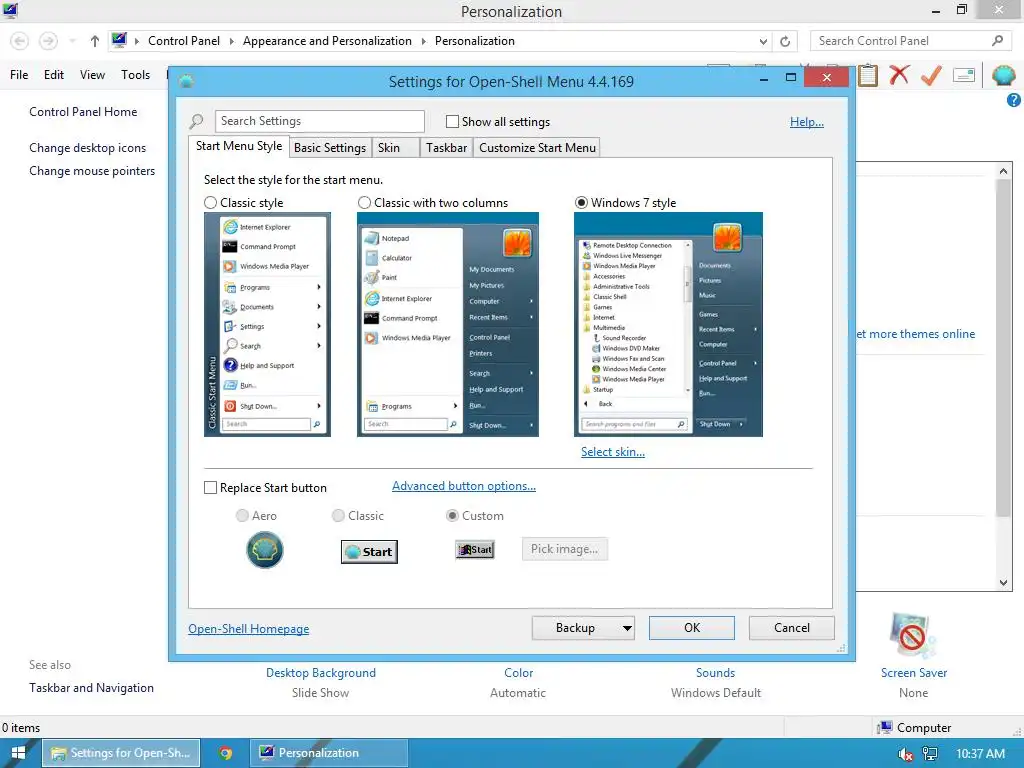Expand the chevron before Control Panel breadcrumb
The image size is (1024, 768).
tap(137, 41)
